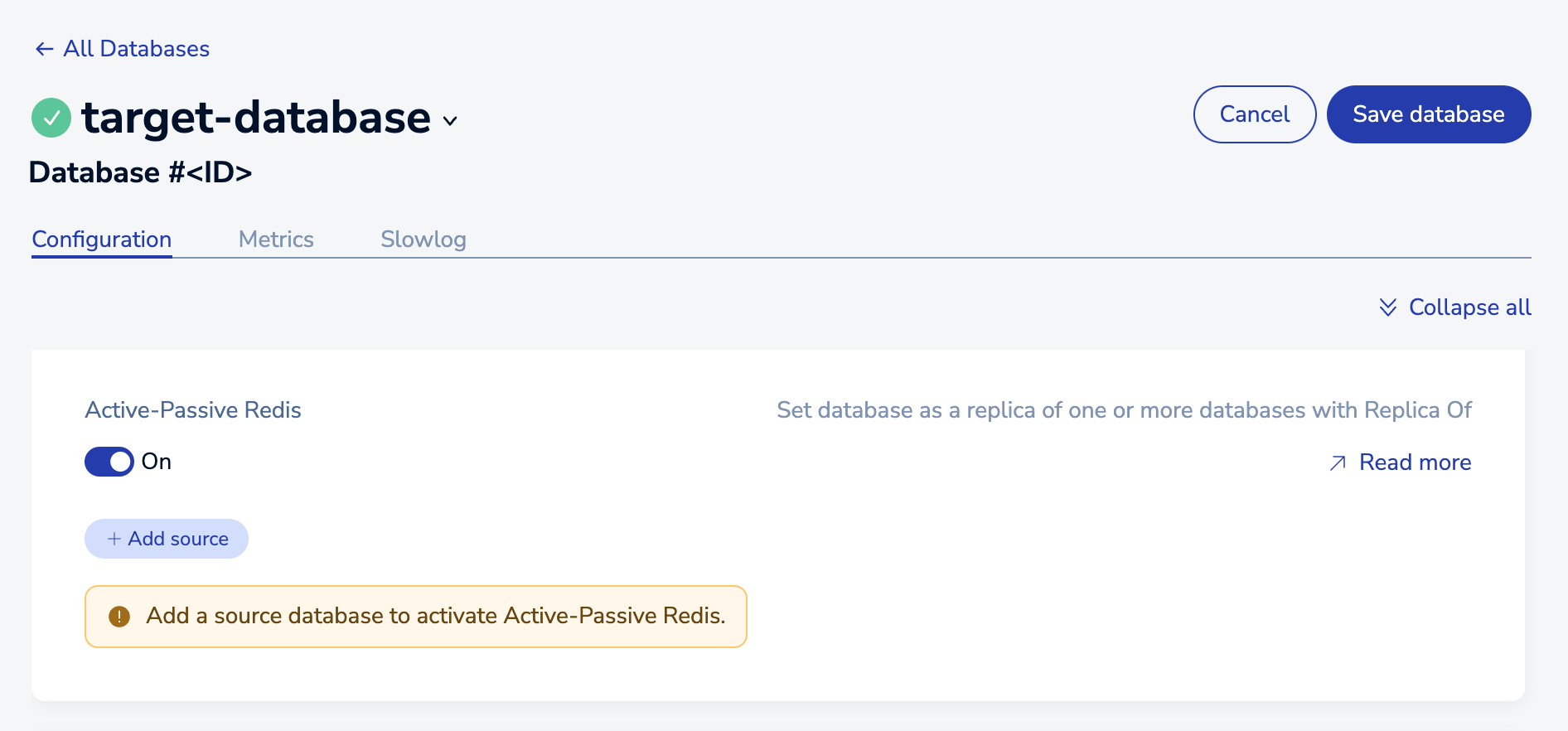The height and width of the screenshot is (731, 1568).
Task: Go to the Slowlog tab
Action: tap(423, 240)
